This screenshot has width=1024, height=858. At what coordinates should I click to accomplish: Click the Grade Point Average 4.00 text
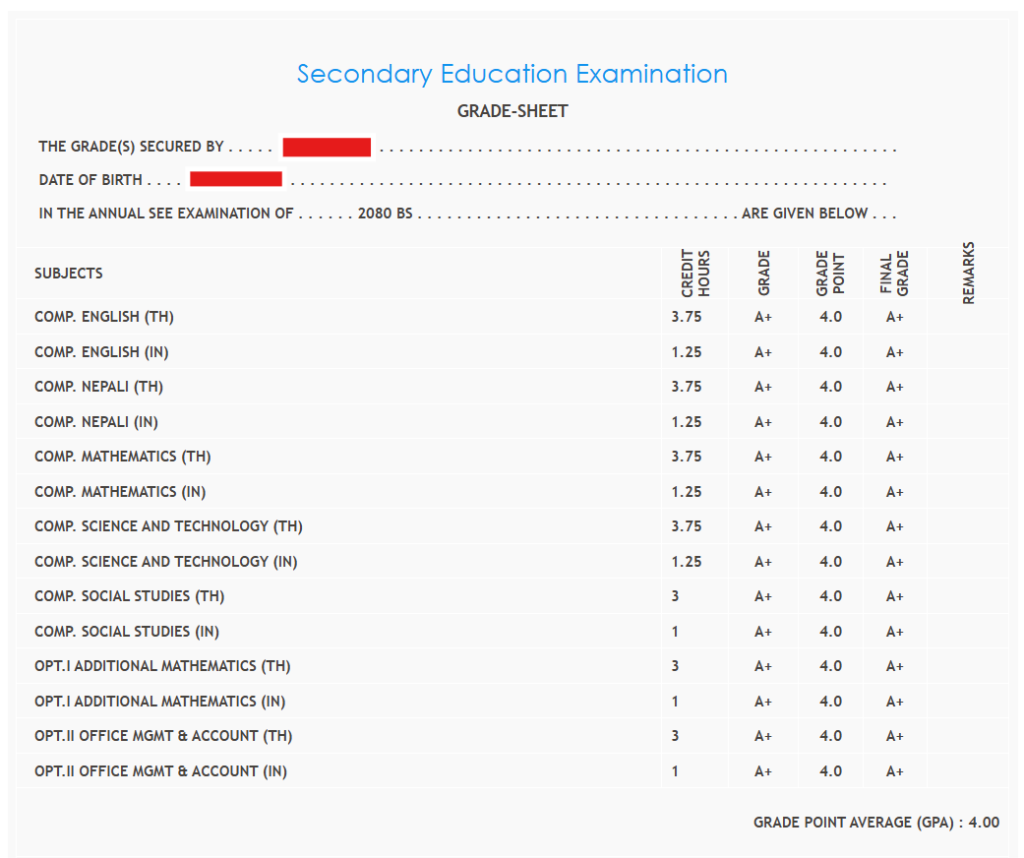point(875,823)
